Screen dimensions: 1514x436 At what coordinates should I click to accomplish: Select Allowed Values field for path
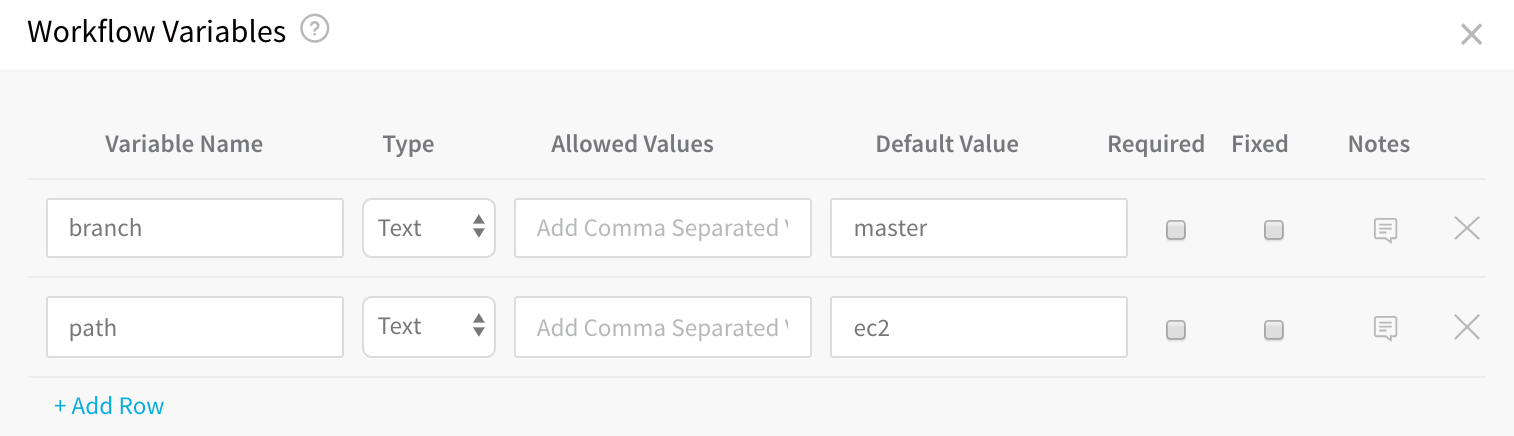pyautogui.click(x=663, y=327)
